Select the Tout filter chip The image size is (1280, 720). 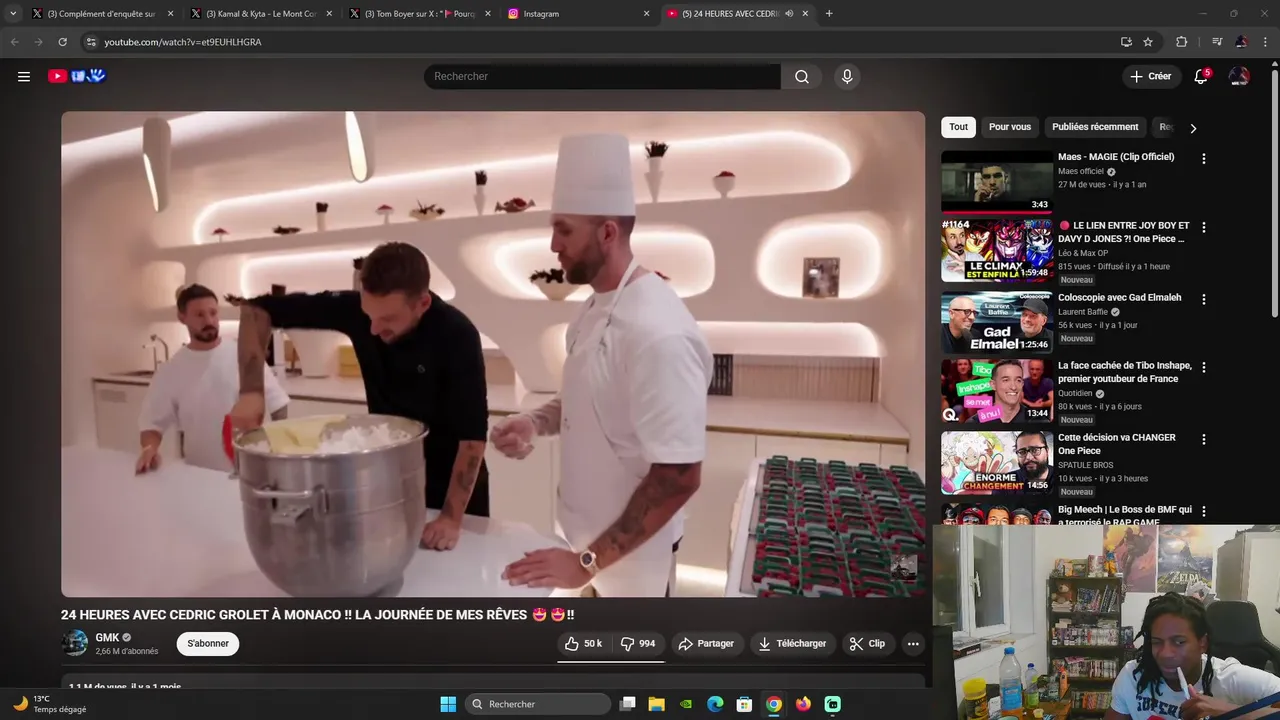tap(958, 127)
